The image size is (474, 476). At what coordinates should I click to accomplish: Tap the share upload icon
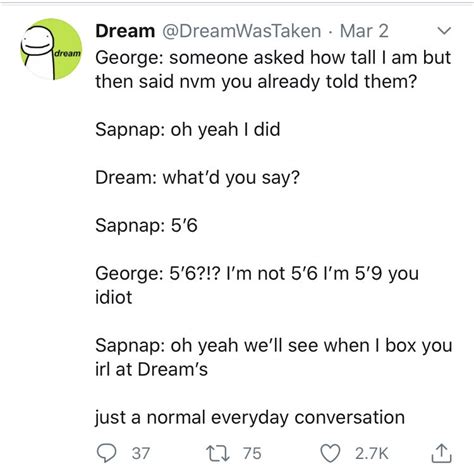(441, 453)
